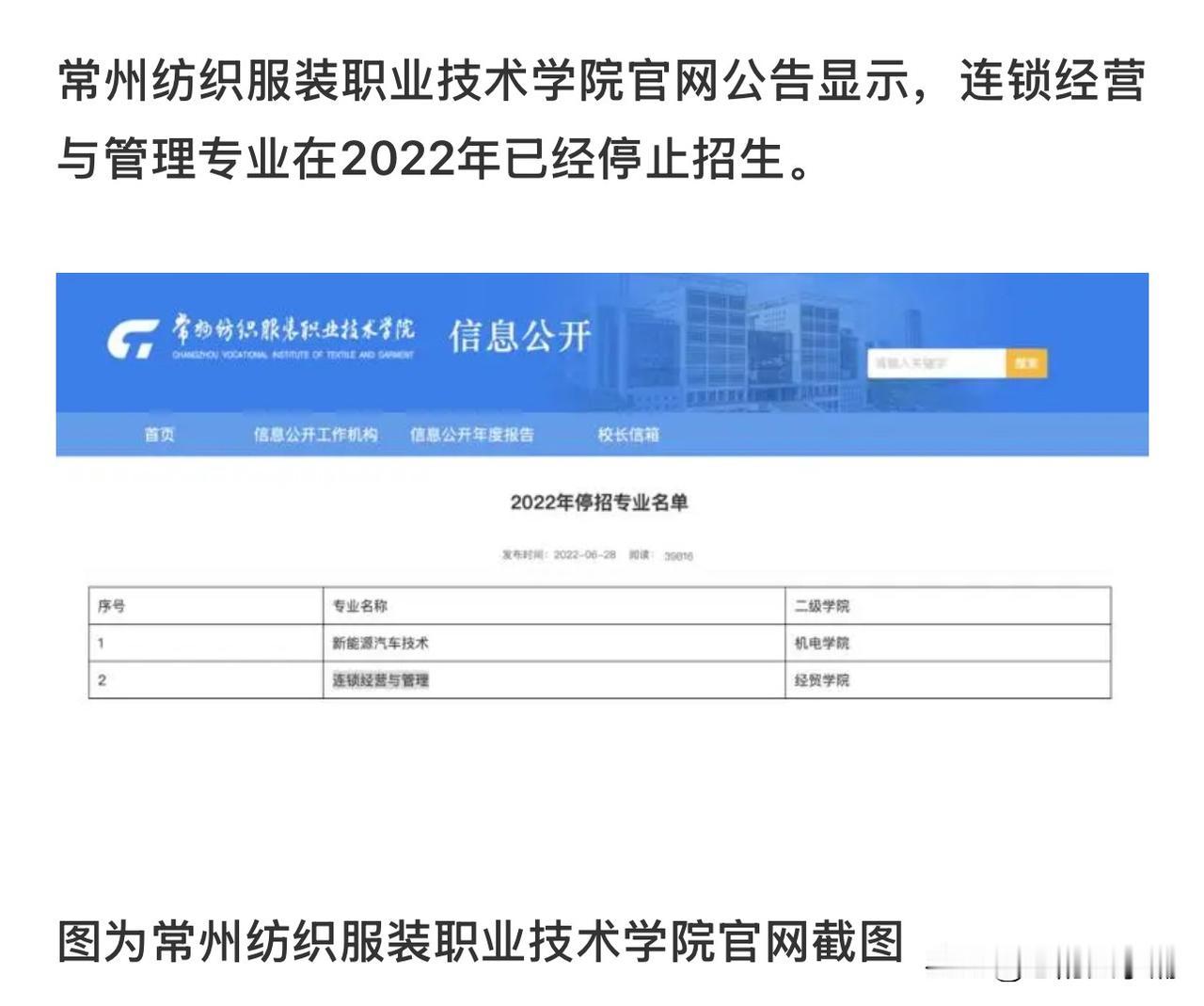Click the 二级学院 column header

[x=948, y=606]
